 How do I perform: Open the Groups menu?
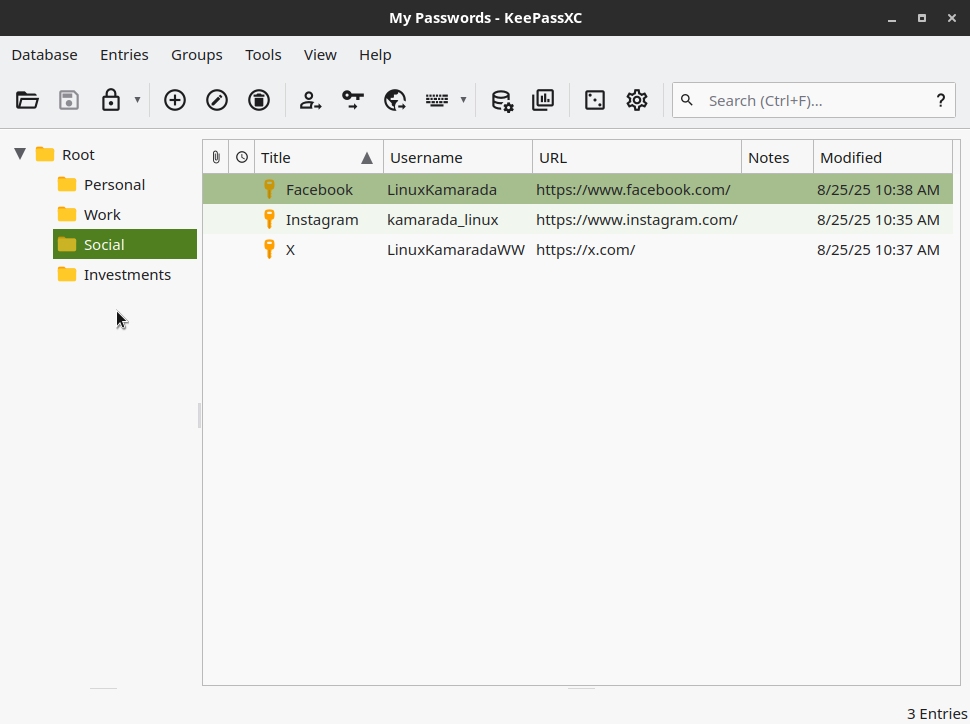(197, 55)
